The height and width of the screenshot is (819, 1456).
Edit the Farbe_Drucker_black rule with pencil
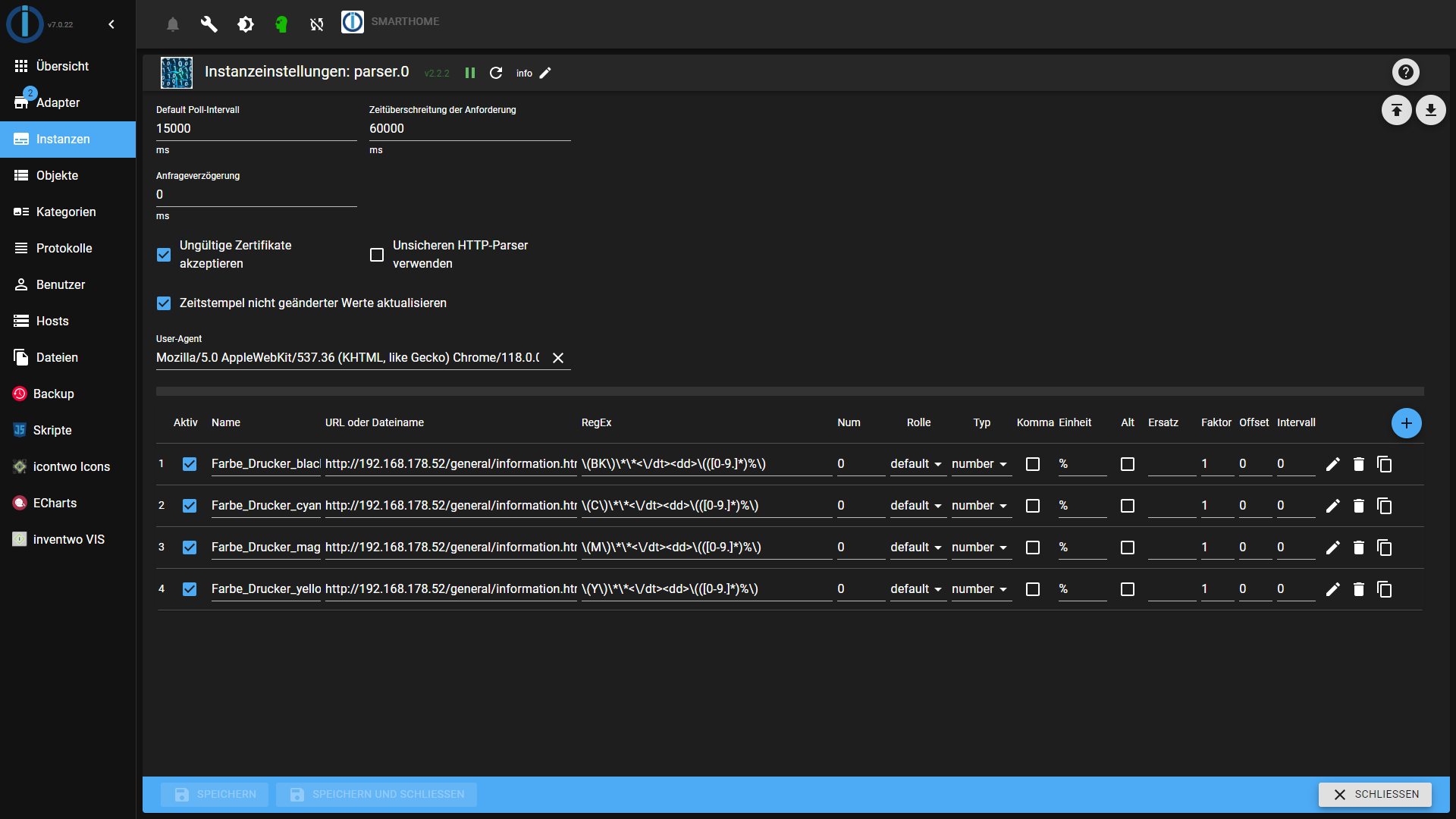click(x=1332, y=464)
